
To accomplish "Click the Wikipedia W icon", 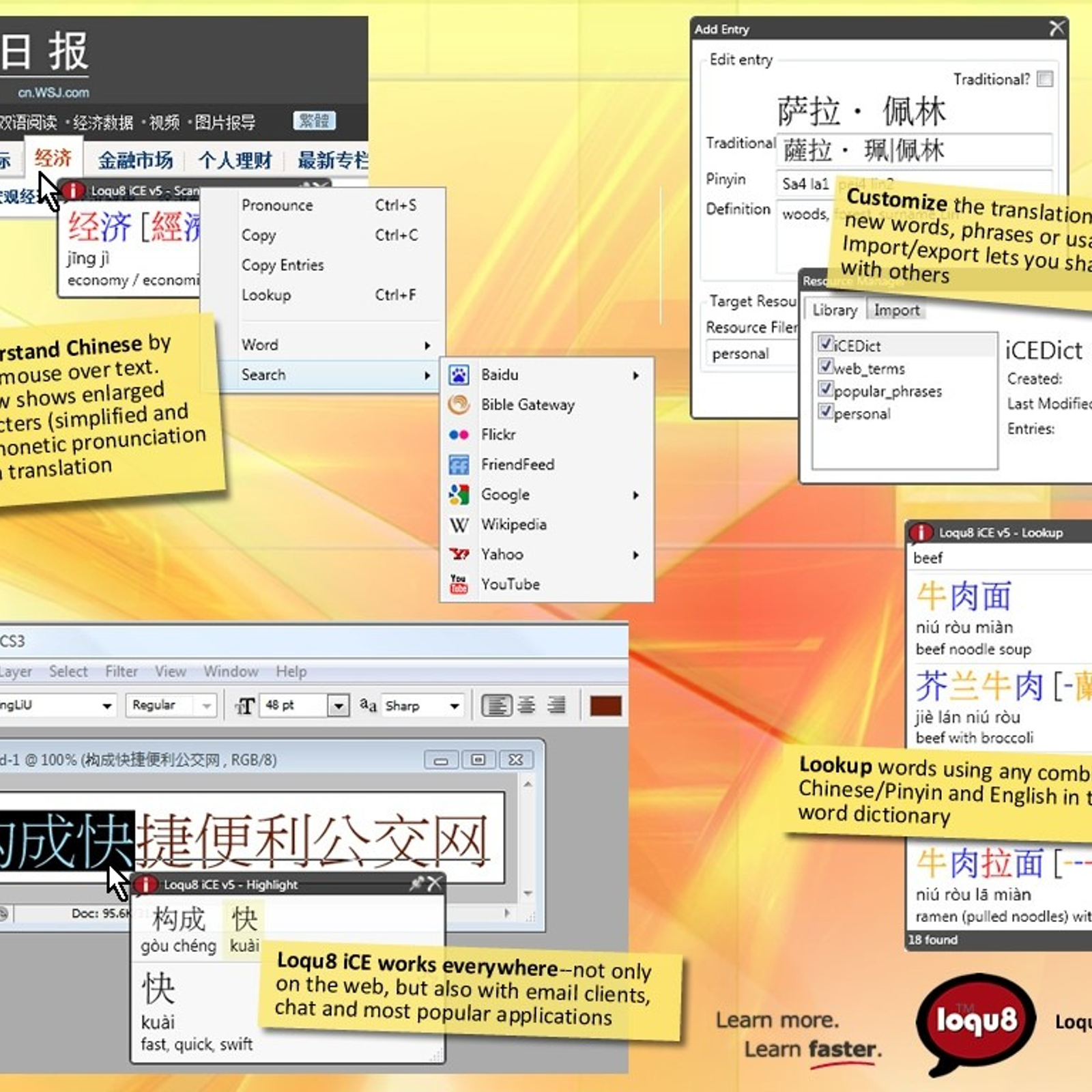I will [459, 525].
